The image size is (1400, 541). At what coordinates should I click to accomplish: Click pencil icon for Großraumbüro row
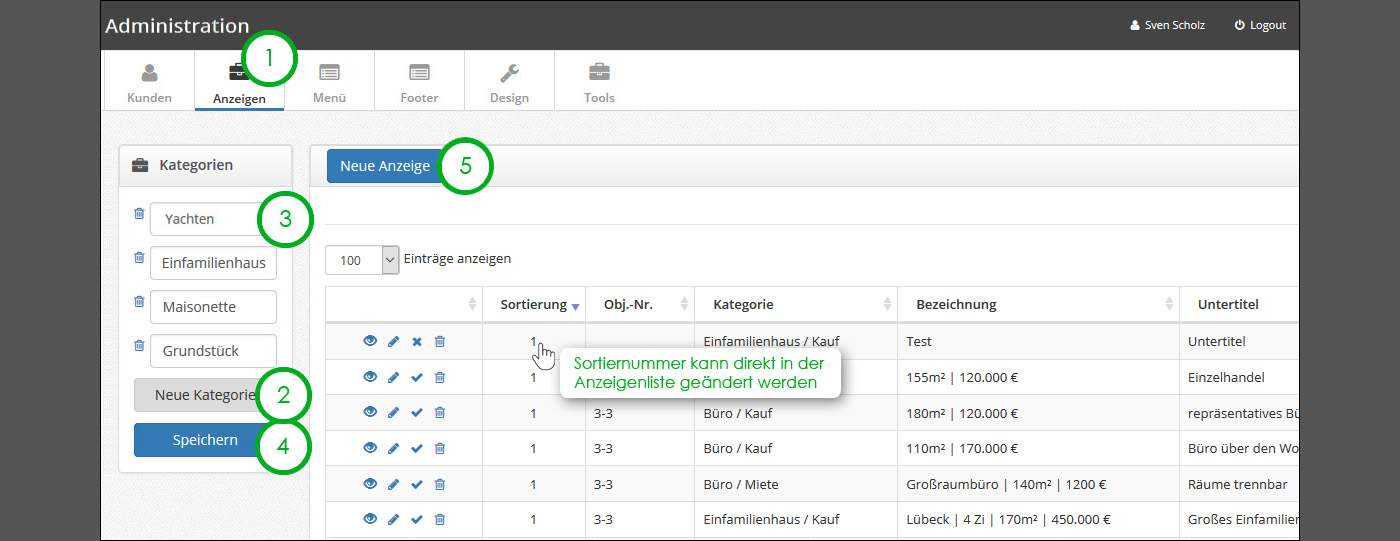pos(393,484)
